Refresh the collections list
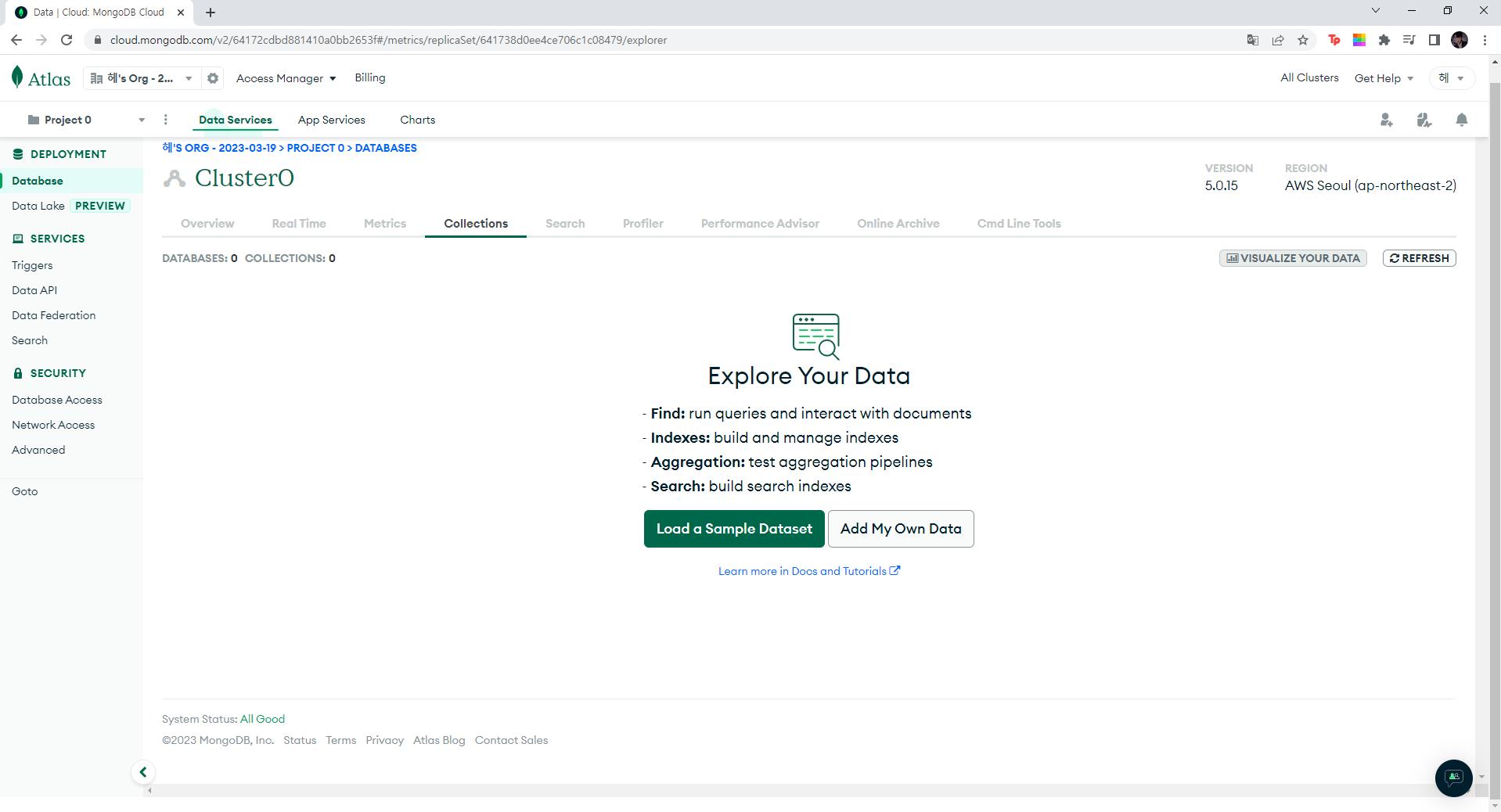The image size is (1501, 812). coord(1420,258)
